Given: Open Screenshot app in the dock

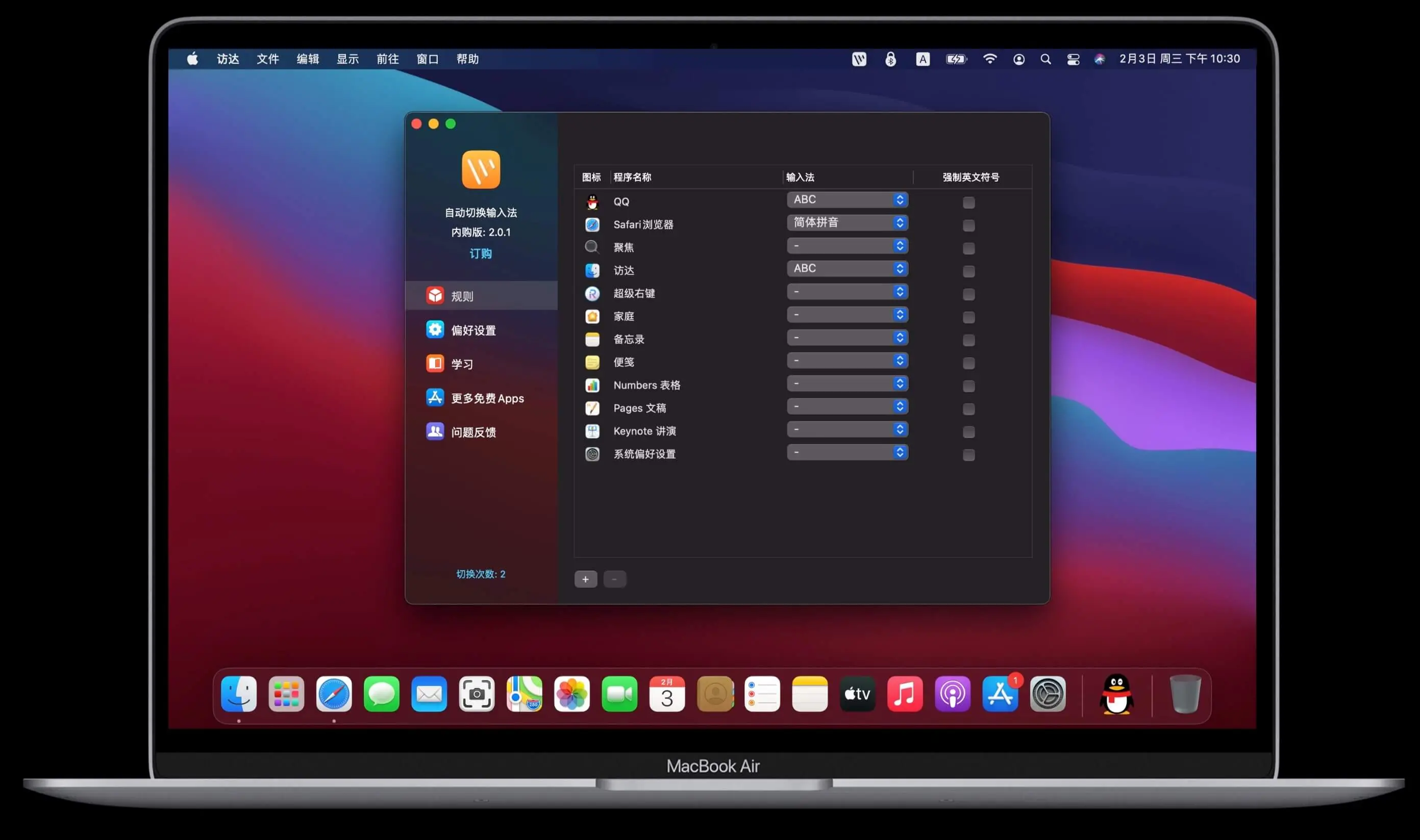Looking at the screenshot, I should coord(476,694).
